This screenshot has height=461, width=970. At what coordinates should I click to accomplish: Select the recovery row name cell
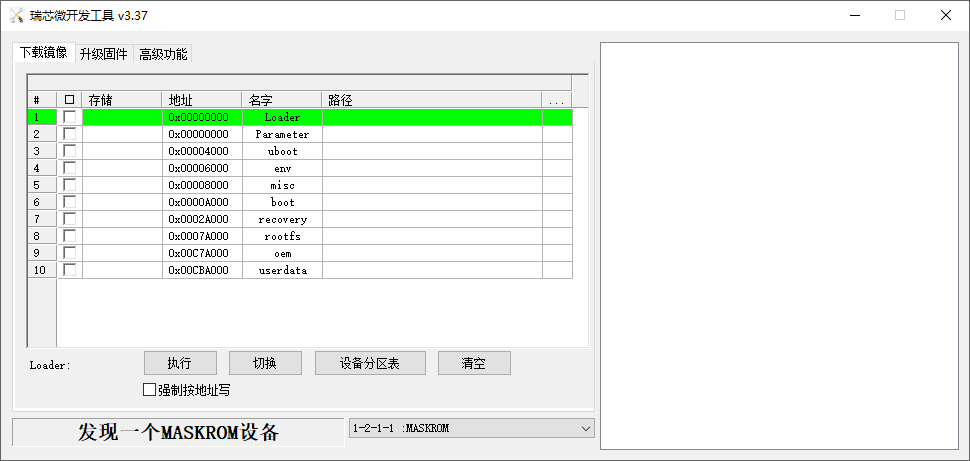click(x=282, y=219)
